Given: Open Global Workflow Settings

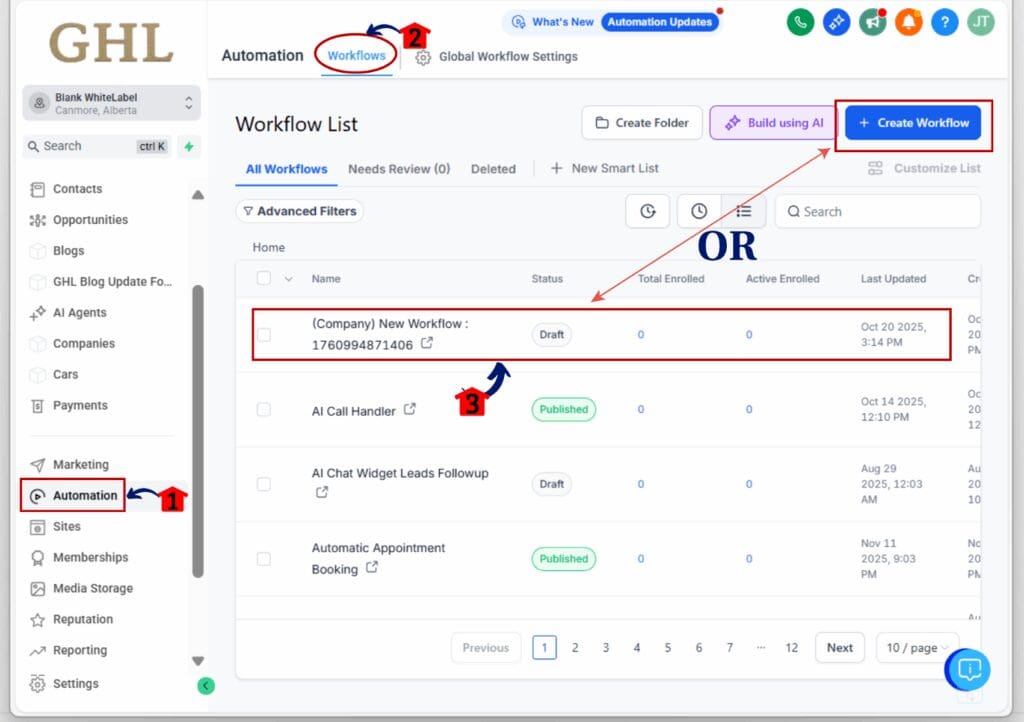Looking at the screenshot, I should 496,56.
